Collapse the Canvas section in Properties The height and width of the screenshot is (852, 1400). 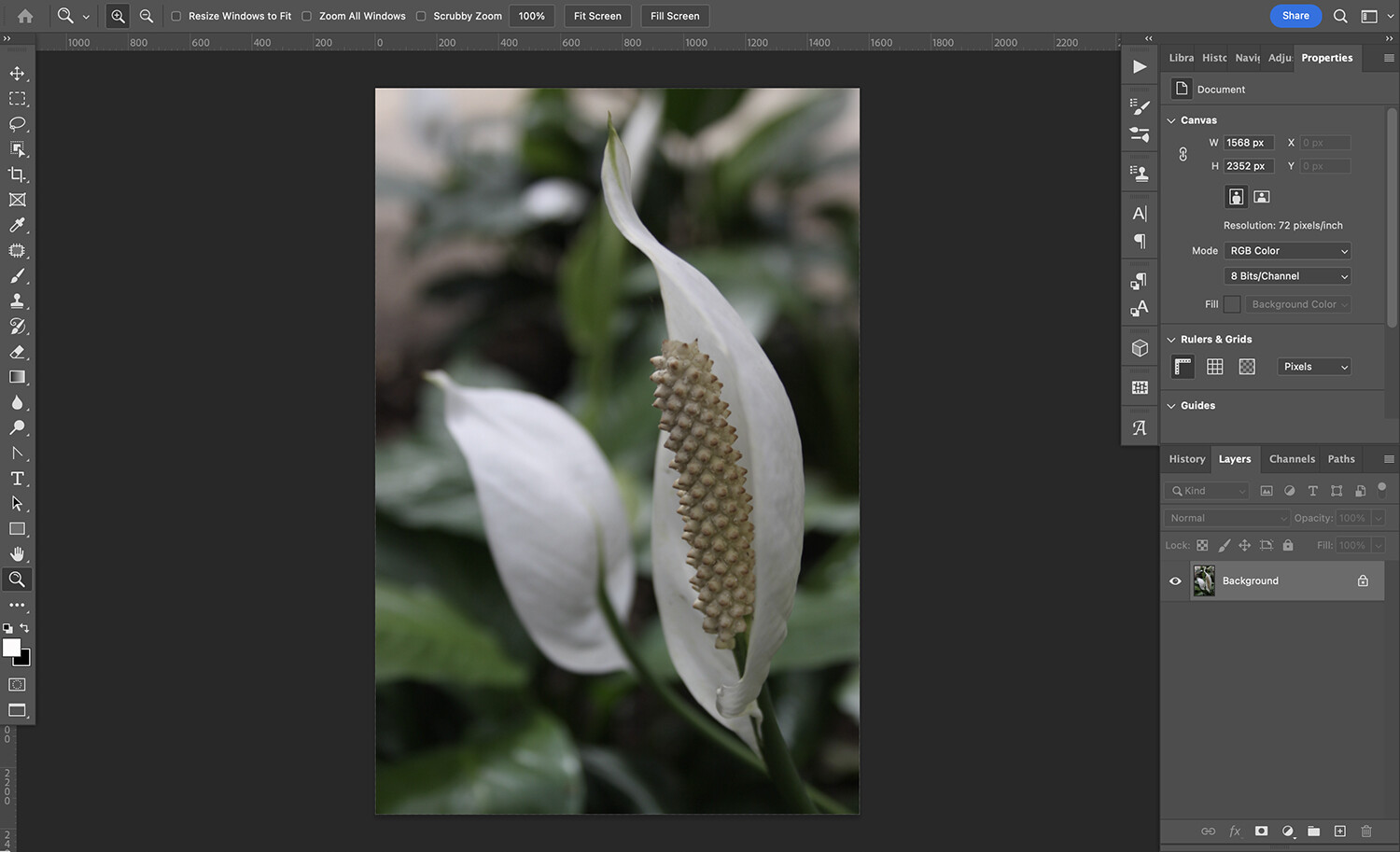coord(1171,119)
